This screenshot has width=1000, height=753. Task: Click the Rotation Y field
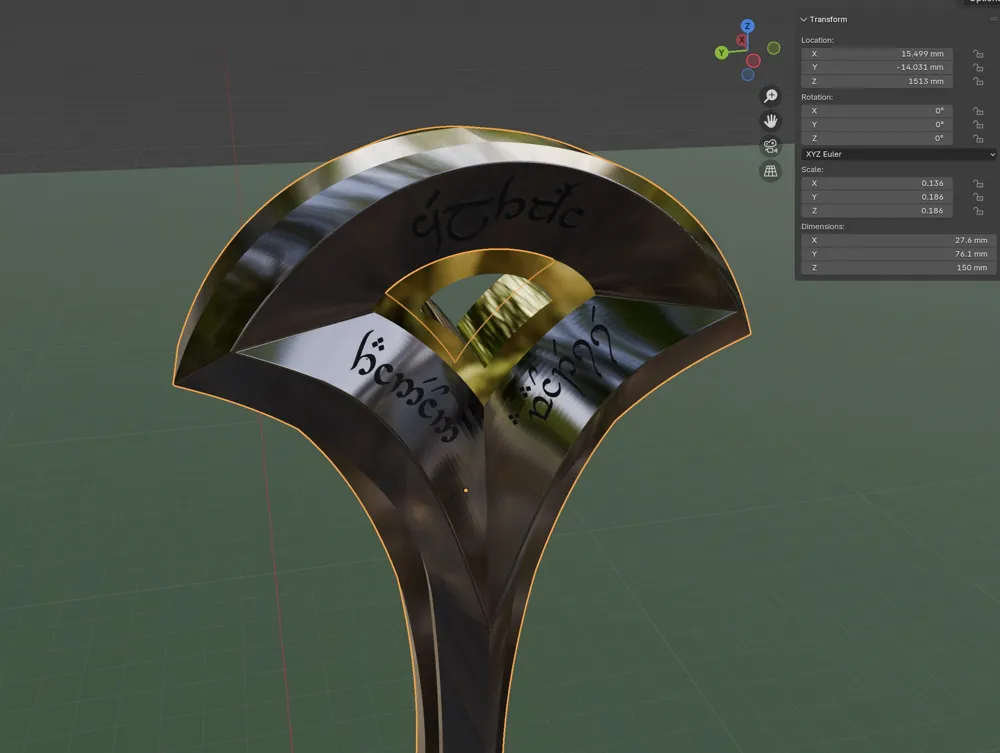pyautogui.click(x=877, y=124)
